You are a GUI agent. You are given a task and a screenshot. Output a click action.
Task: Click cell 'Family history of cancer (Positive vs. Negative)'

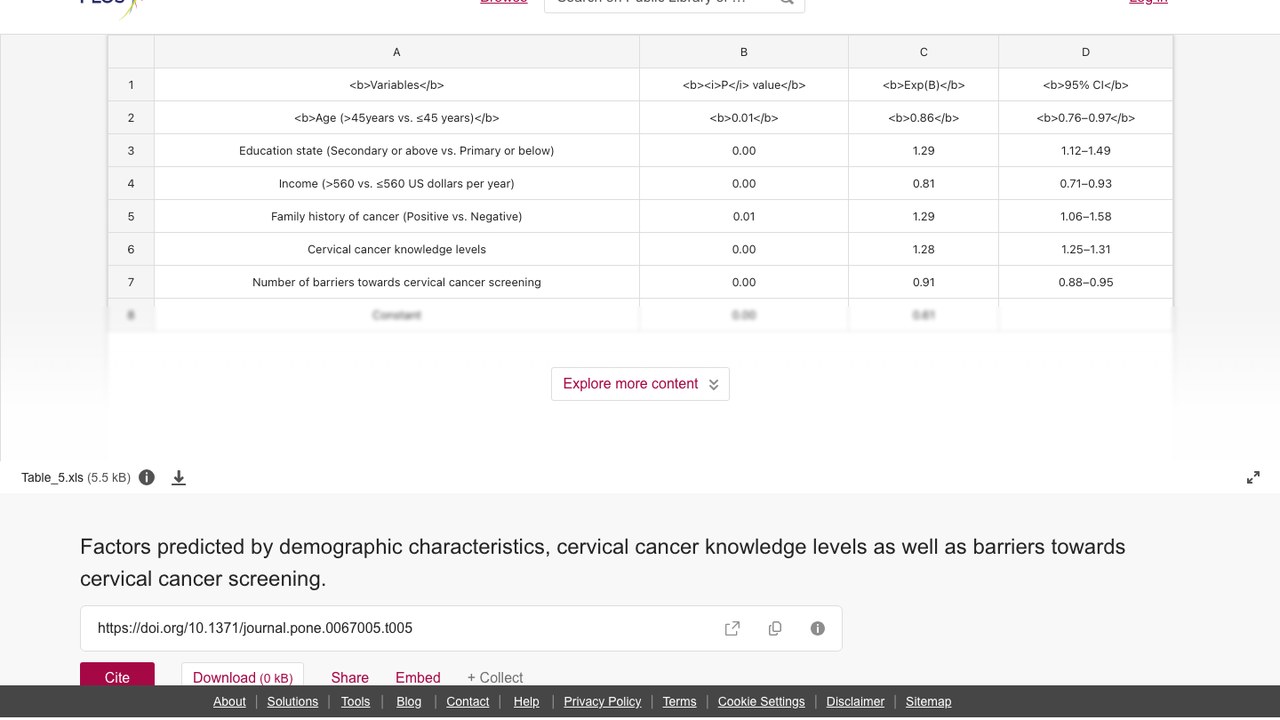coord(397,216)
